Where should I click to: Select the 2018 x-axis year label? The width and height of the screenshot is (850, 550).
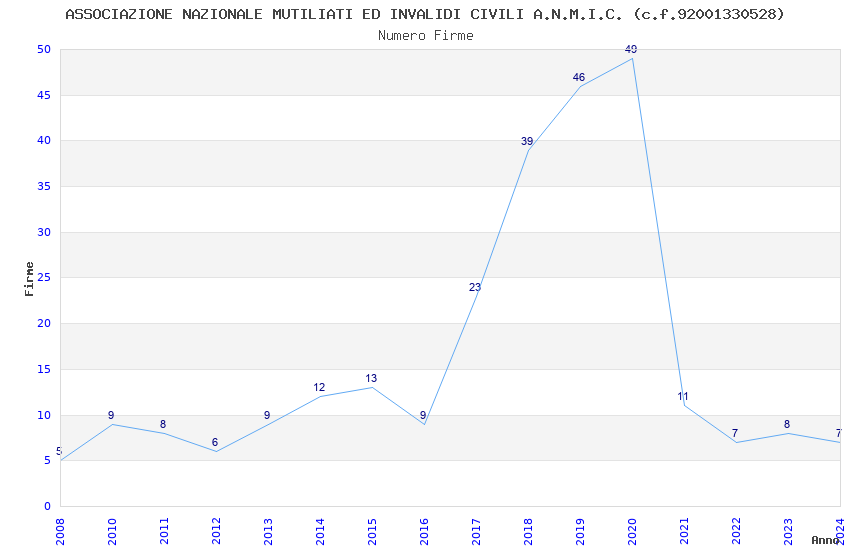pyautogui.click(x=529, y=532)
